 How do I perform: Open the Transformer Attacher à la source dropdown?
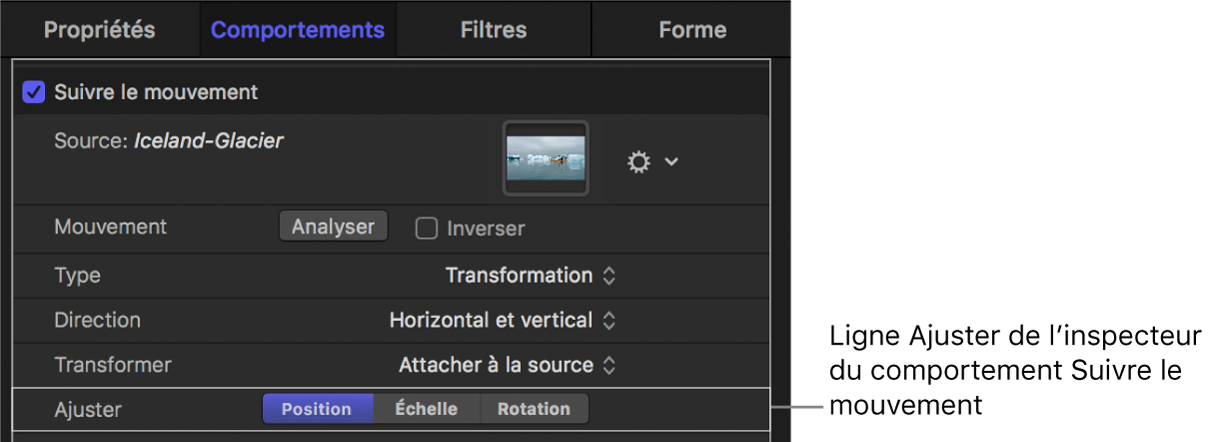[x=507, y=366]
